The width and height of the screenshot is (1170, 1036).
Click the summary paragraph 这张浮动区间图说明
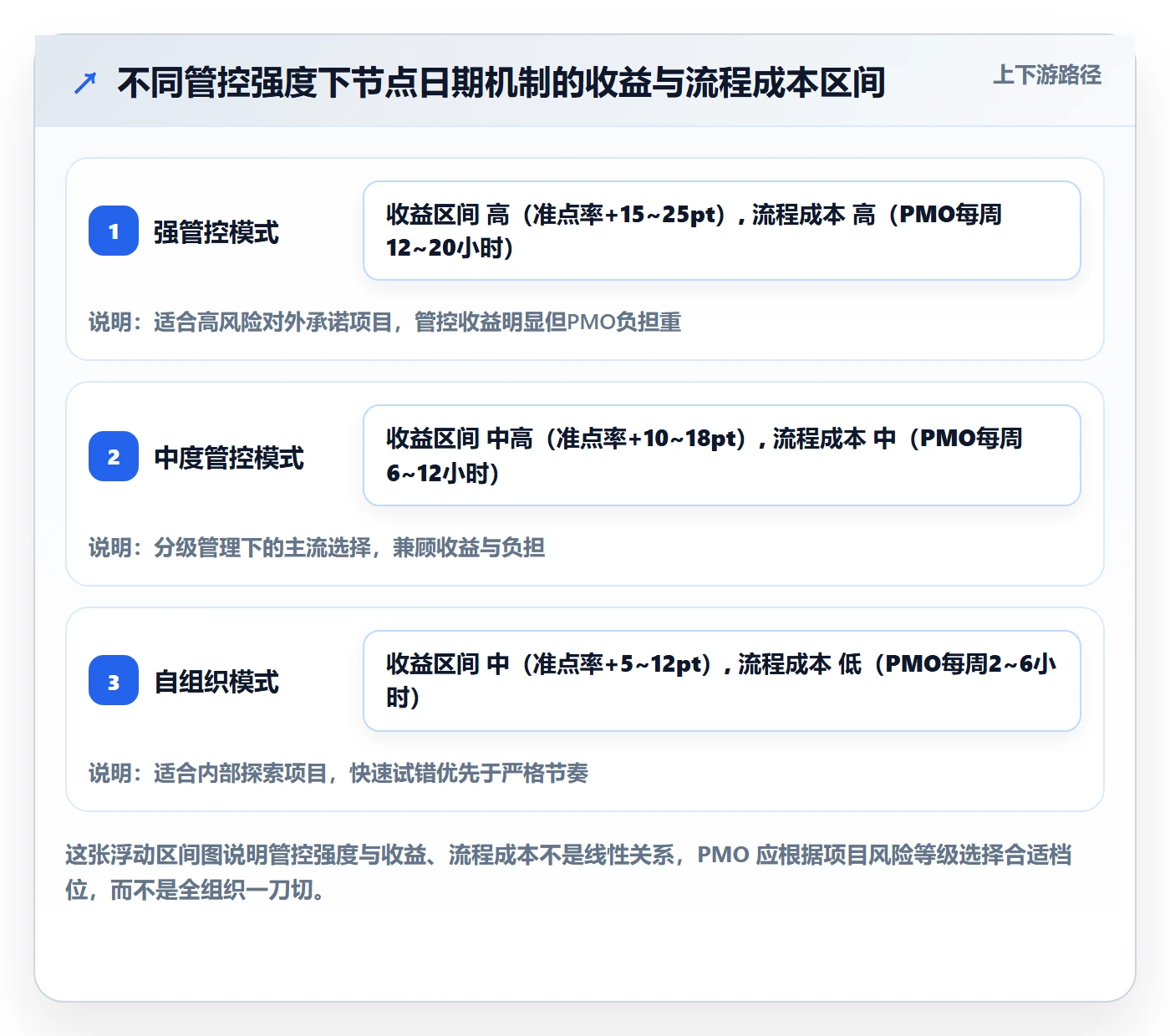(x=568, y=872)
